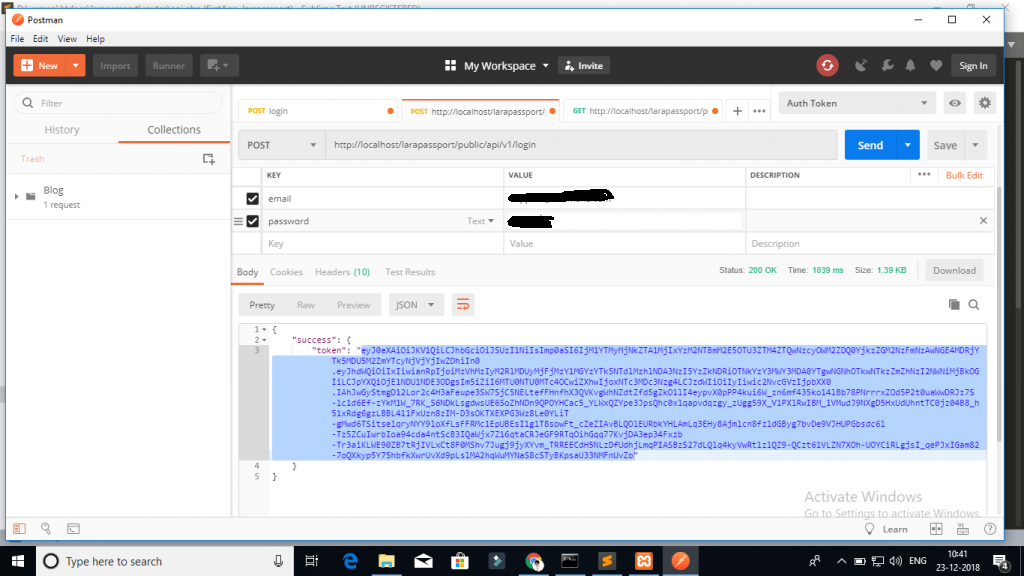The width and height of the screenshot is (1024, 576).
Task: Open the POST method dropdown
Action: click(281, 145)
